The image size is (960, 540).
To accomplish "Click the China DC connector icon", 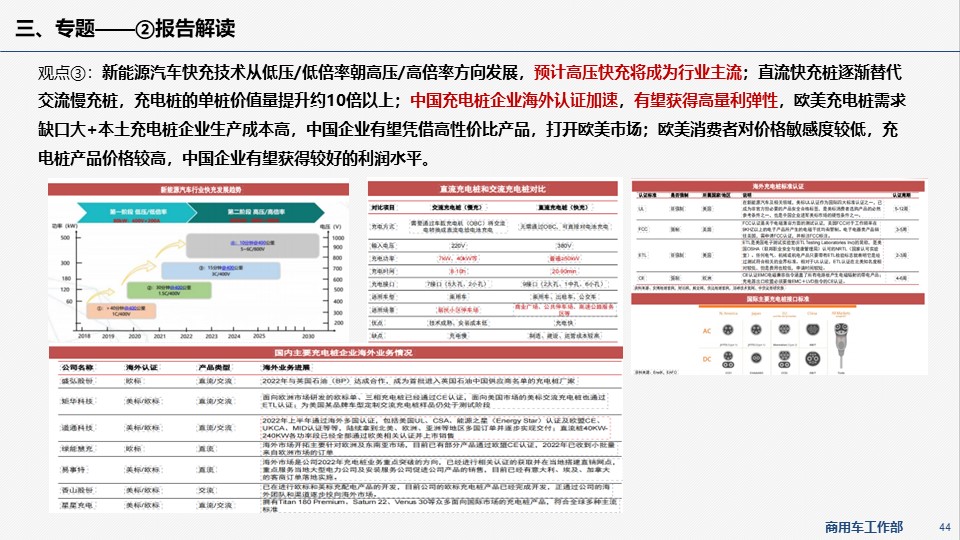I will [812, 358].
